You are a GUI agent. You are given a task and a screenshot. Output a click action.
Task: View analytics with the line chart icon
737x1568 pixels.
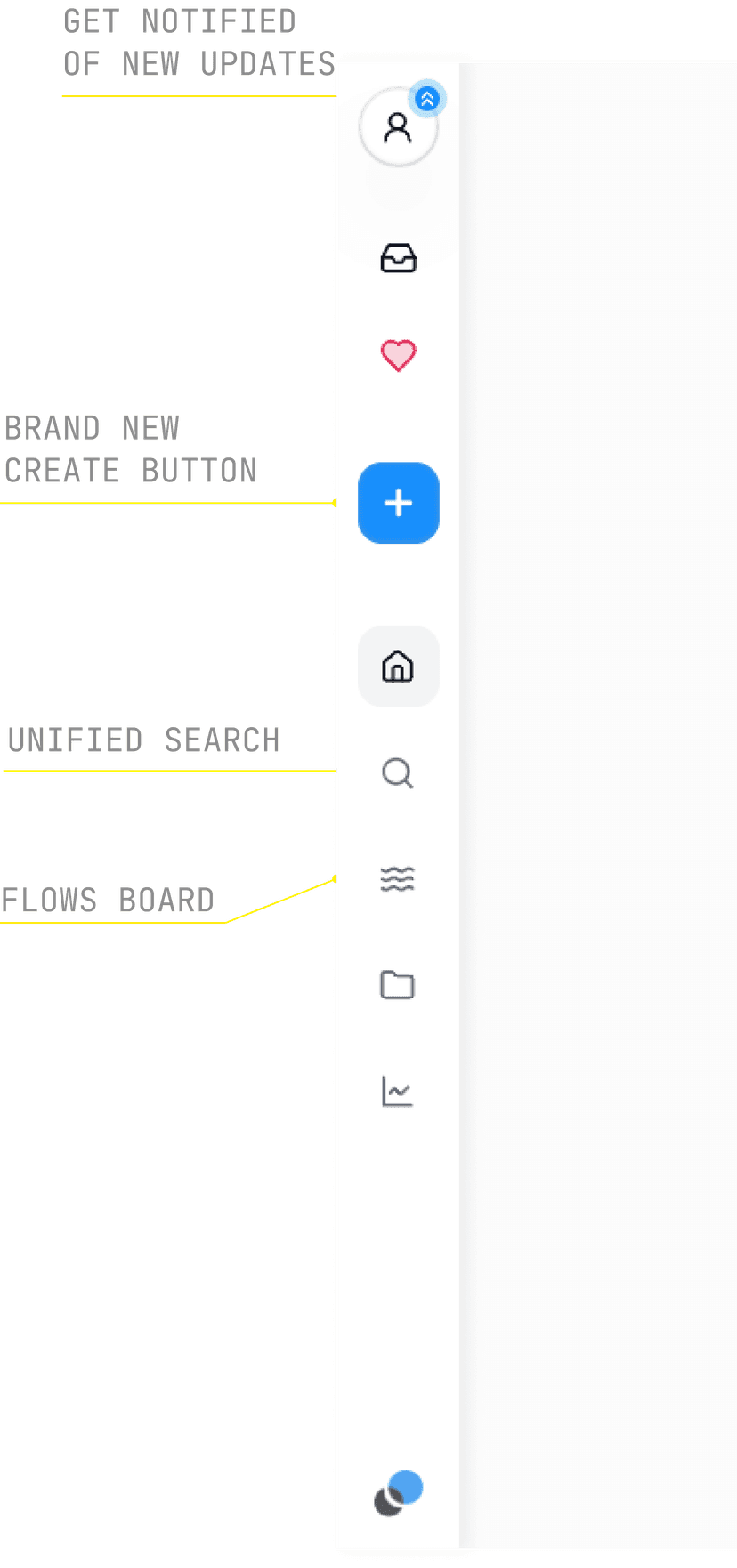tap(398, 1091)
